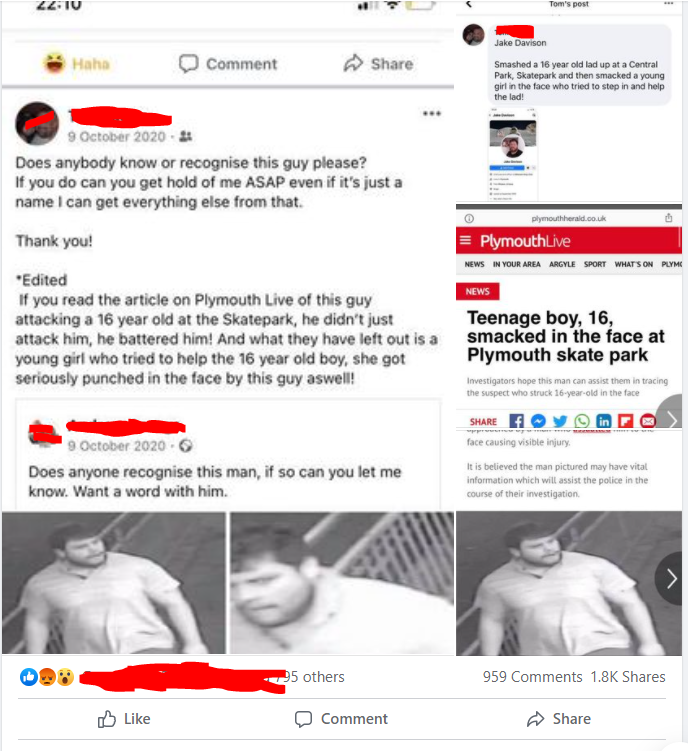Click the browser share icon beside URL
Viewport: 688px width, 751px height.
click(x=668, y=218)
